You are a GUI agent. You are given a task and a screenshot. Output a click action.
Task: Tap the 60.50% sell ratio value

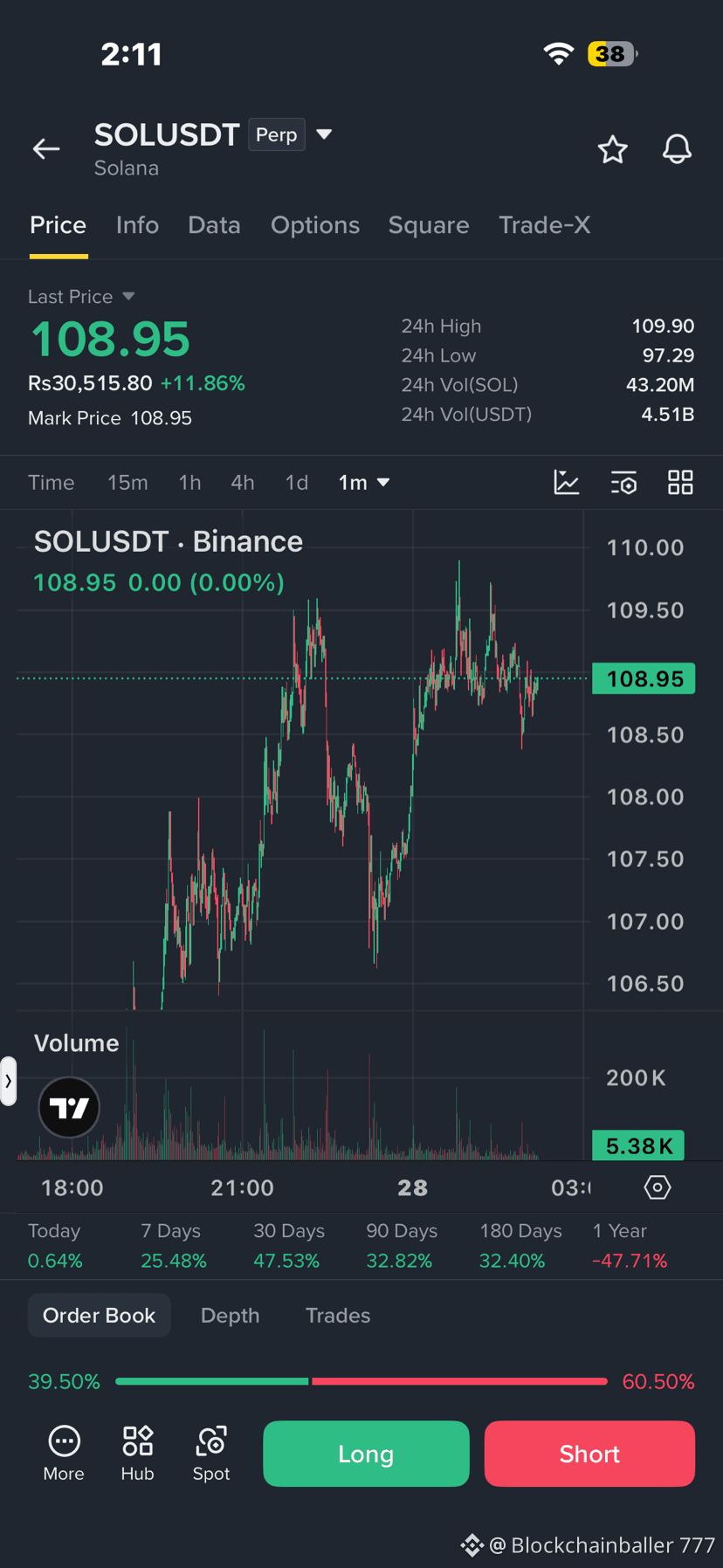tap(658, 1381)
